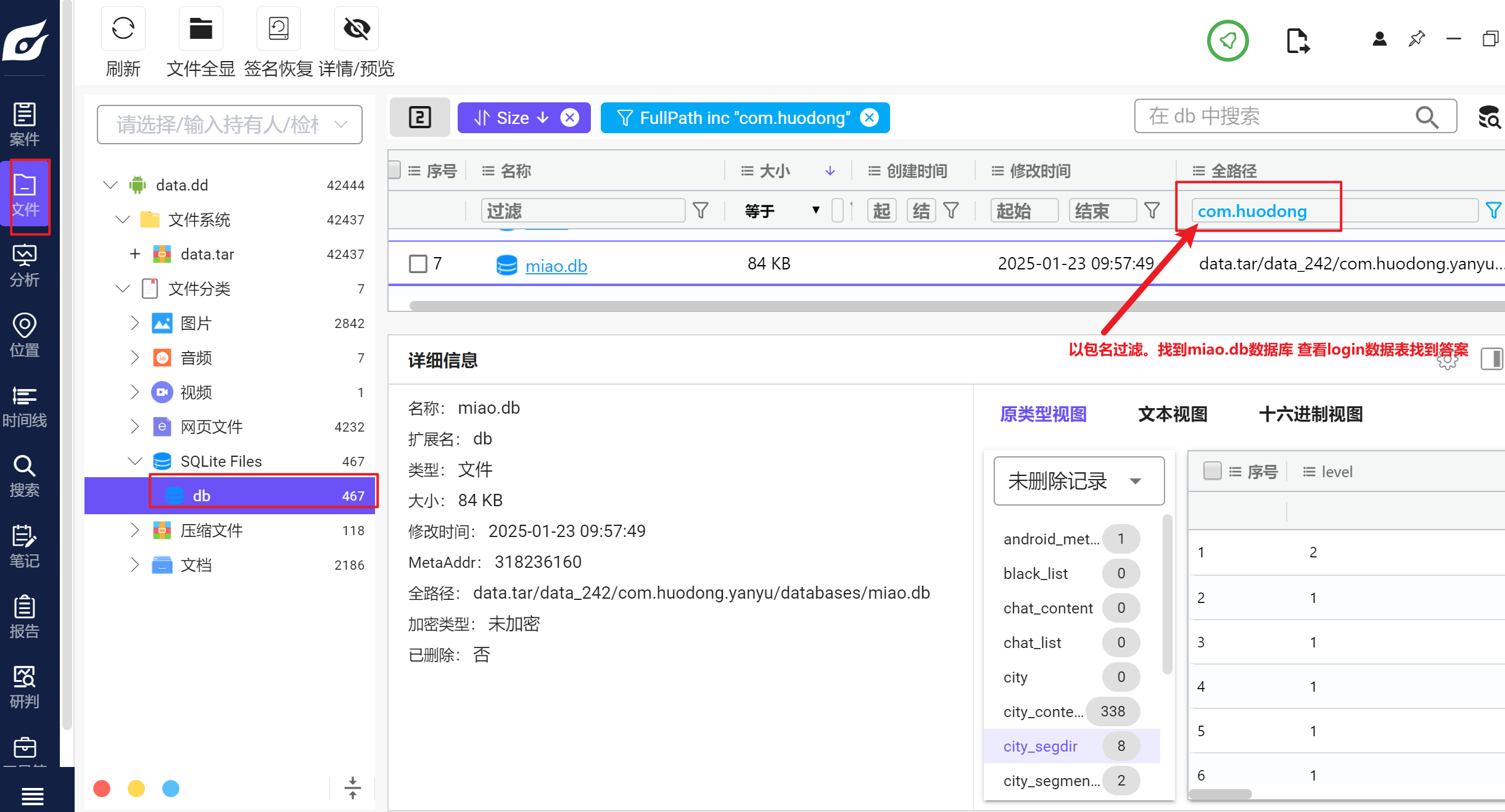Screen dimensions: 1505x812
Task: Click the advanced database search icon
Action: (1490, 117)
